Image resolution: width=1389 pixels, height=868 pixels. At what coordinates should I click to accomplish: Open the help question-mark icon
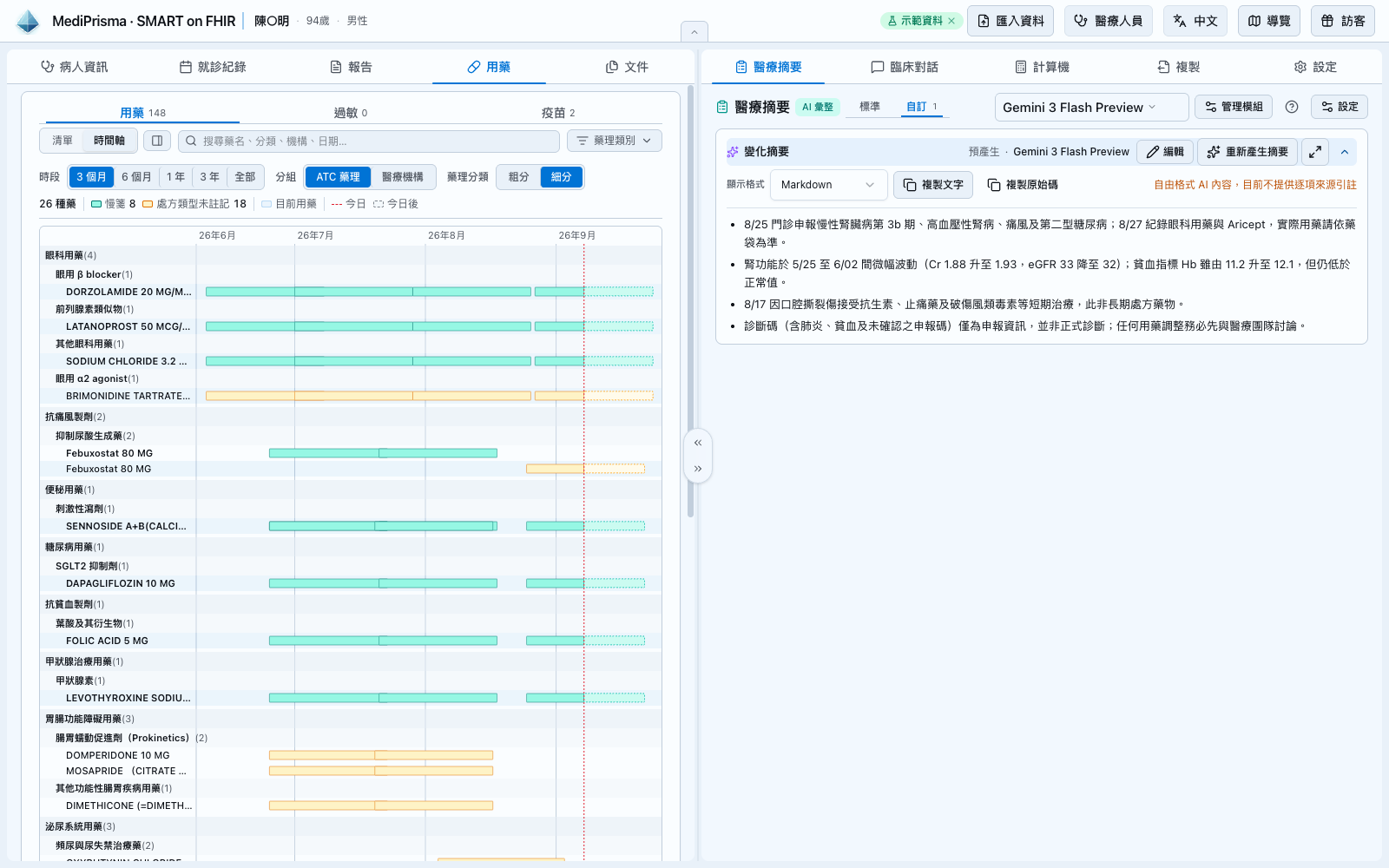point(1292,107)
